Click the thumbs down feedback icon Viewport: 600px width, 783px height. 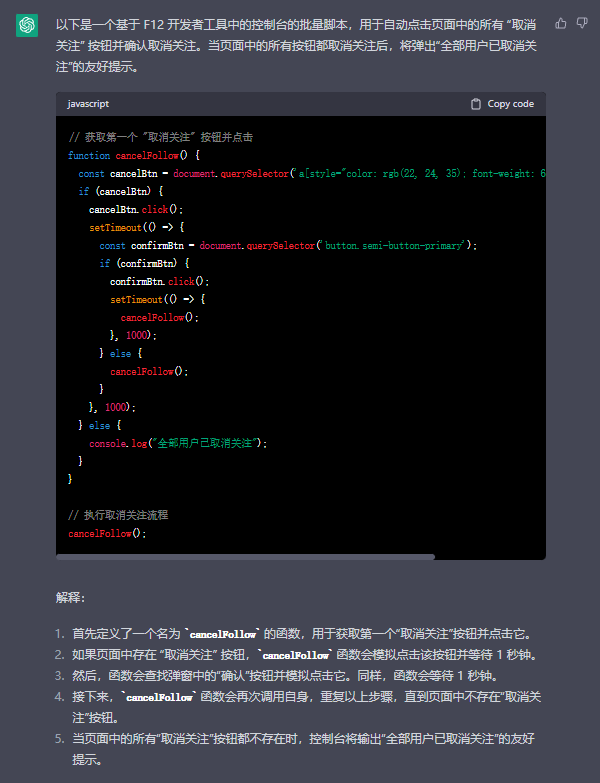(582, 23)
